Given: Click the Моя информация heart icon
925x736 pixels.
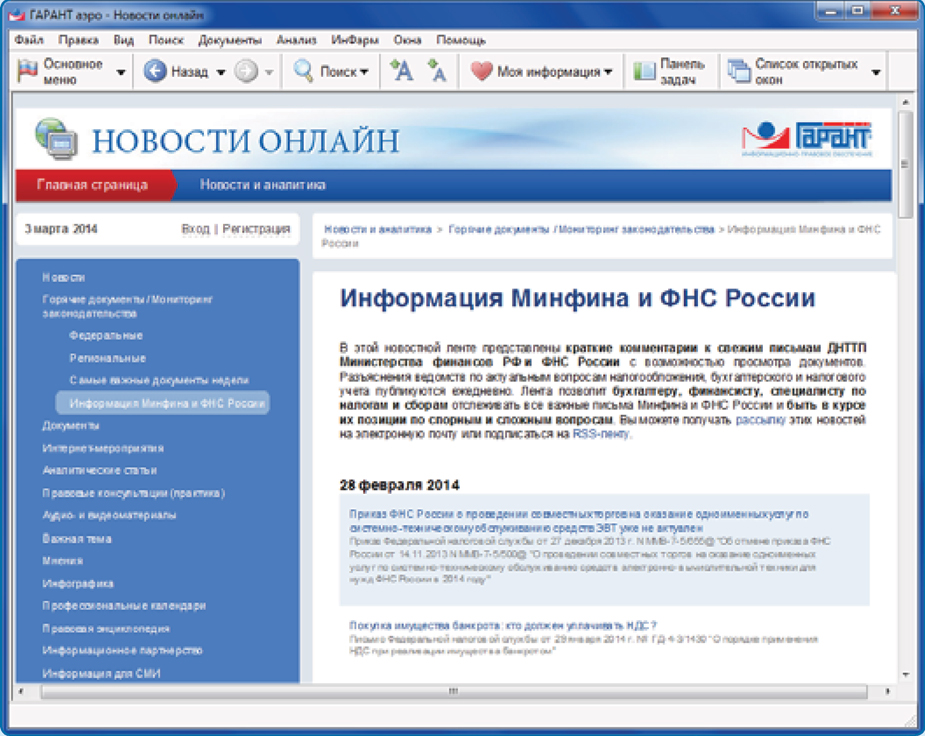Looking at the screenshot, I should pos(482,71).
